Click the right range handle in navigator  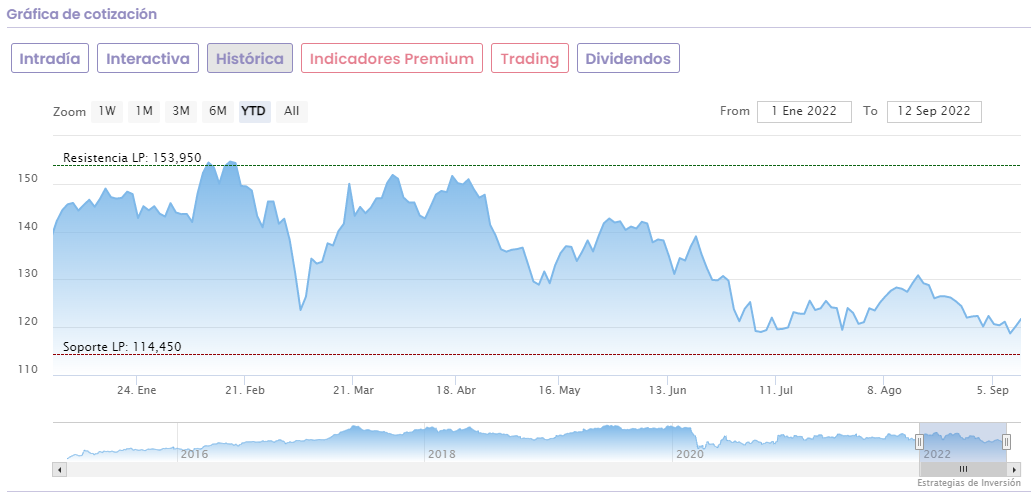click(x=1007, y=442)
